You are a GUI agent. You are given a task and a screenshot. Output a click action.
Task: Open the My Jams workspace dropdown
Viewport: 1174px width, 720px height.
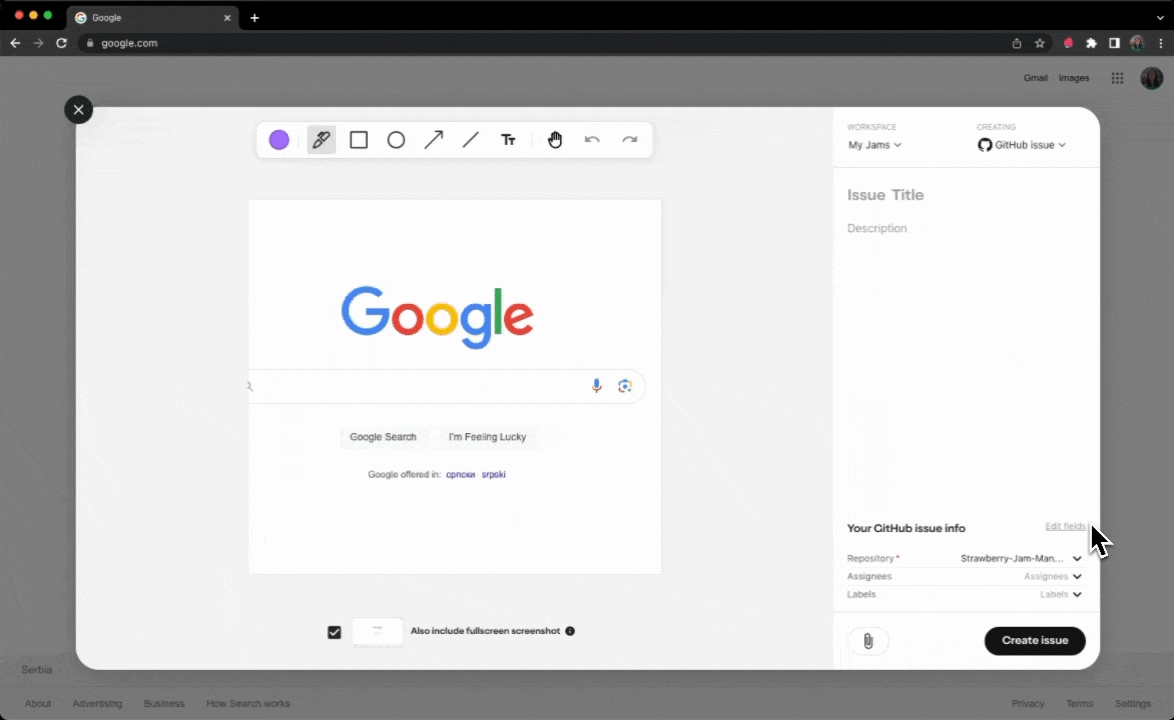point(875,145)
